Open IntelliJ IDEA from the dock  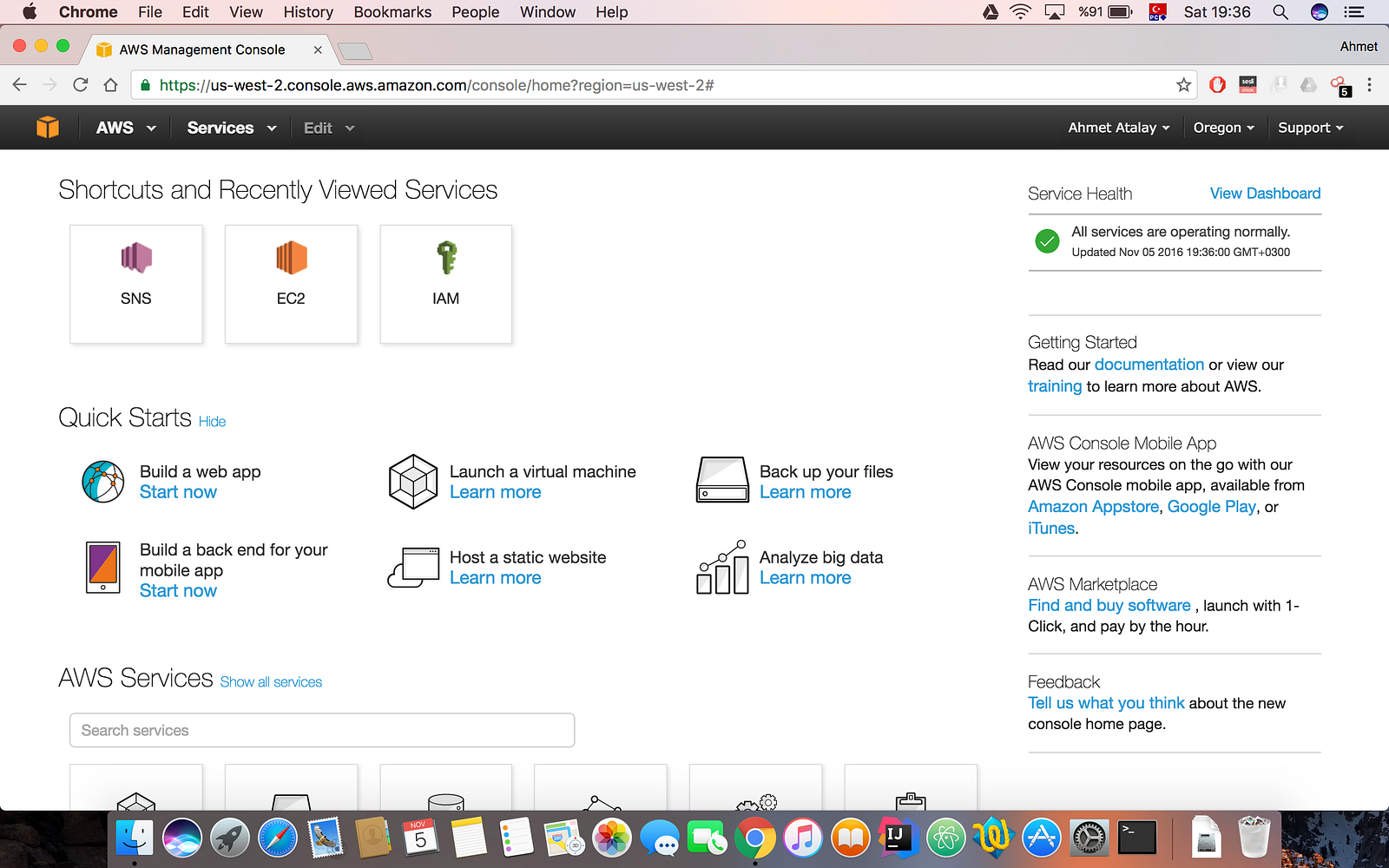(x=899, y=838)
